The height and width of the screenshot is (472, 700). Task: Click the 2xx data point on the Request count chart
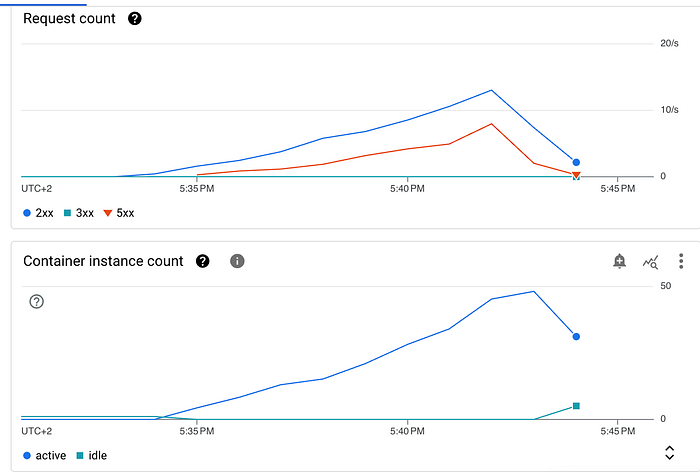(576, 162)
